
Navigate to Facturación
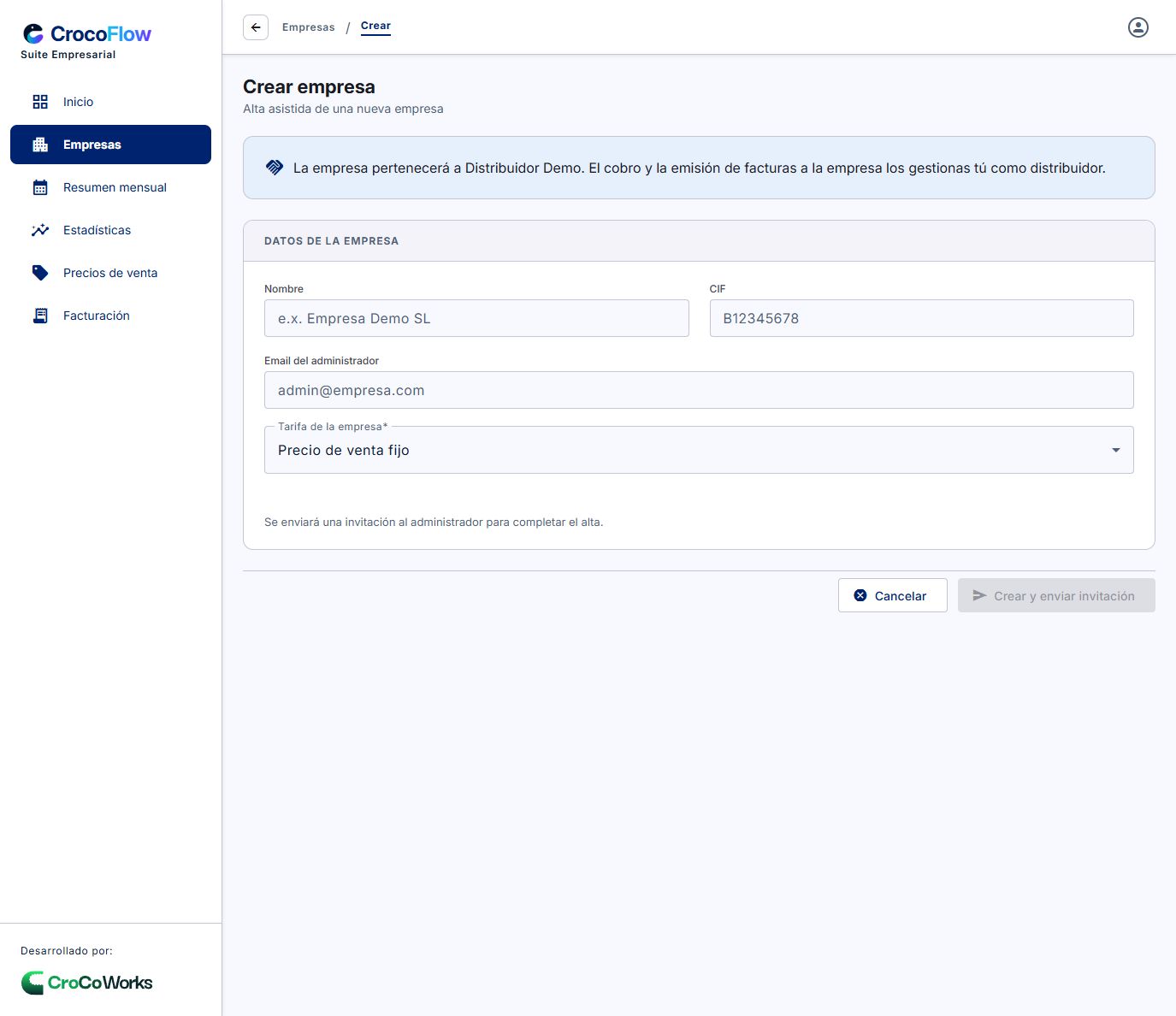point(110,316)
